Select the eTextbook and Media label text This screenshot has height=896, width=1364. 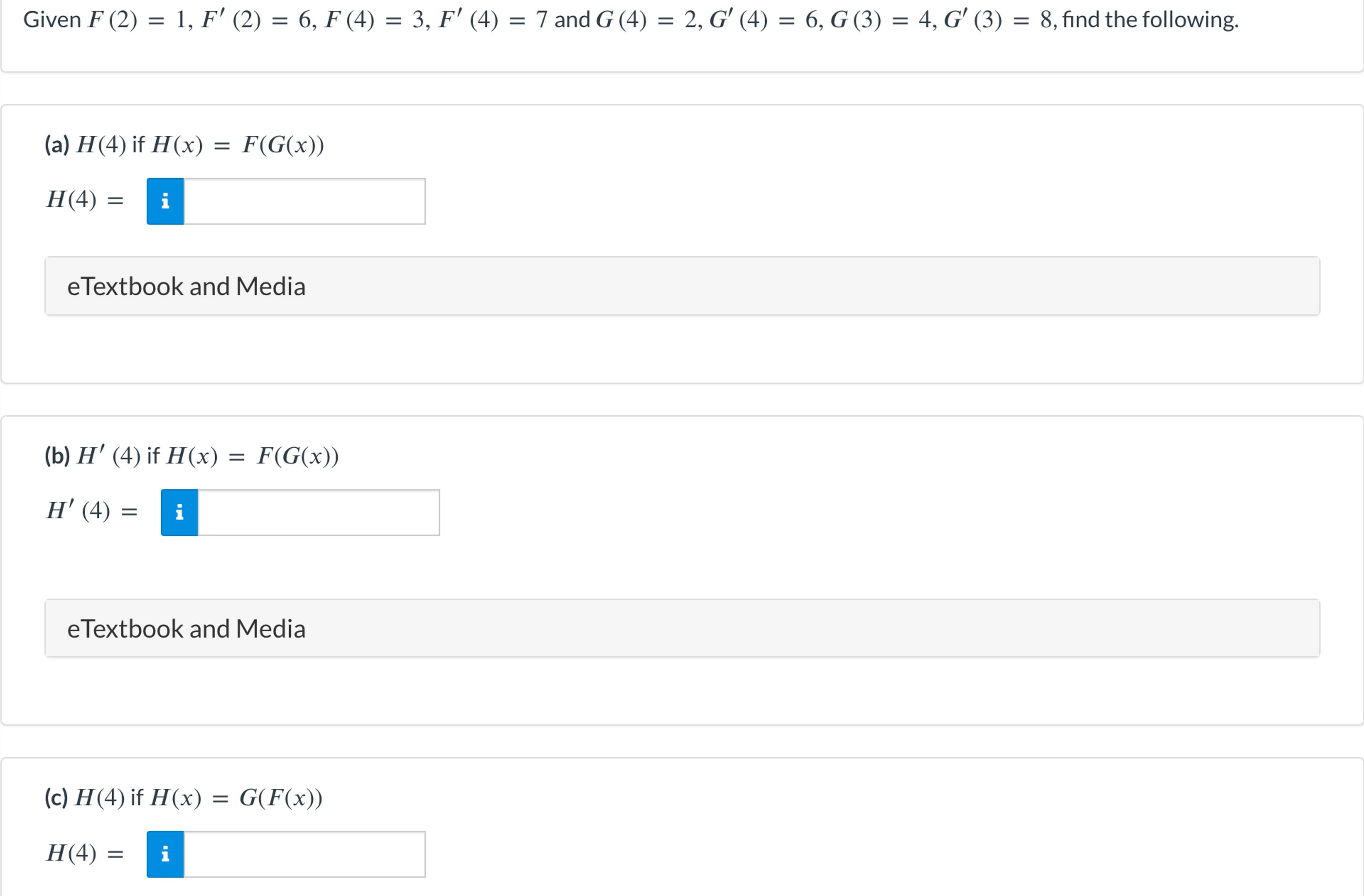tap(186, 286)
